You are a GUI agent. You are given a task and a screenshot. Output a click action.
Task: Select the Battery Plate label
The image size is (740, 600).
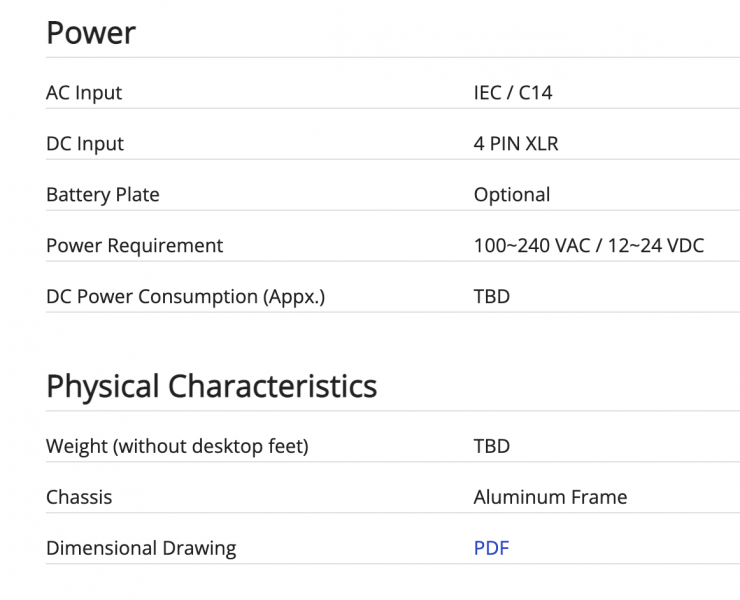pos(102,195)
